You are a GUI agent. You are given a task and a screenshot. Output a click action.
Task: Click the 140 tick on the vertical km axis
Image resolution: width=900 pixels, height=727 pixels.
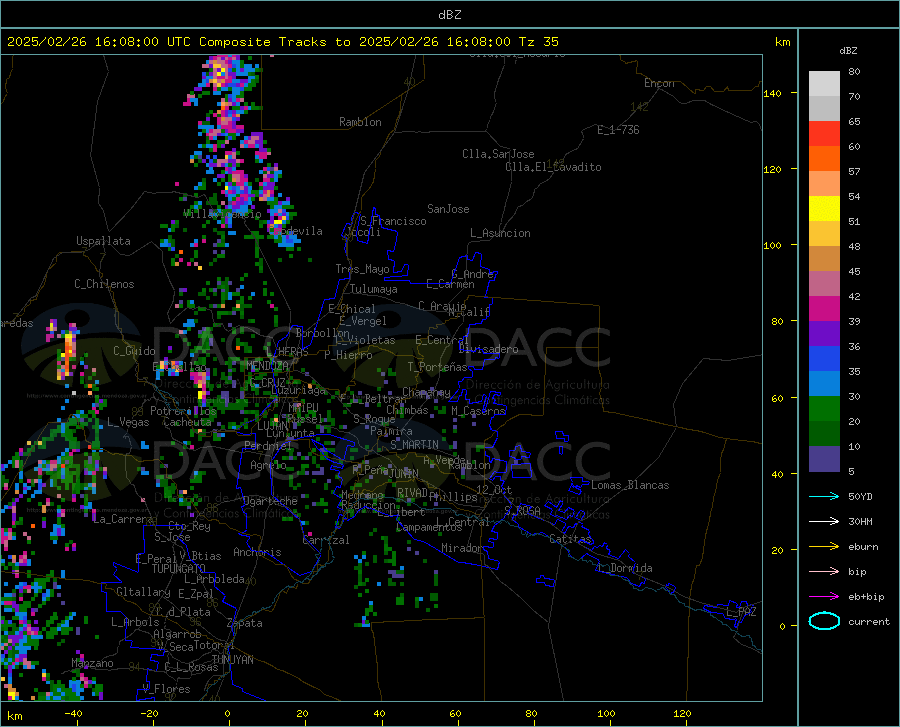tap(772, 93)
